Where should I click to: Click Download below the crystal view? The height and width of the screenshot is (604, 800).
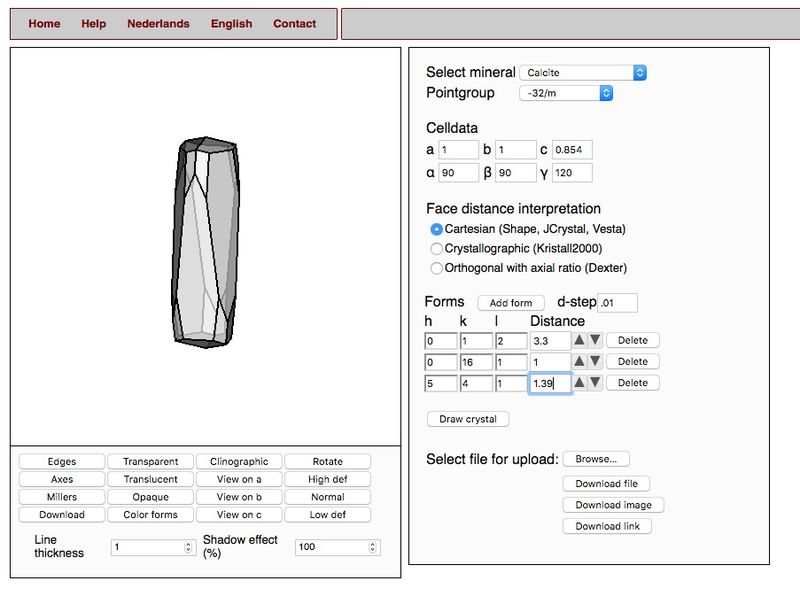tap(62, 515)
